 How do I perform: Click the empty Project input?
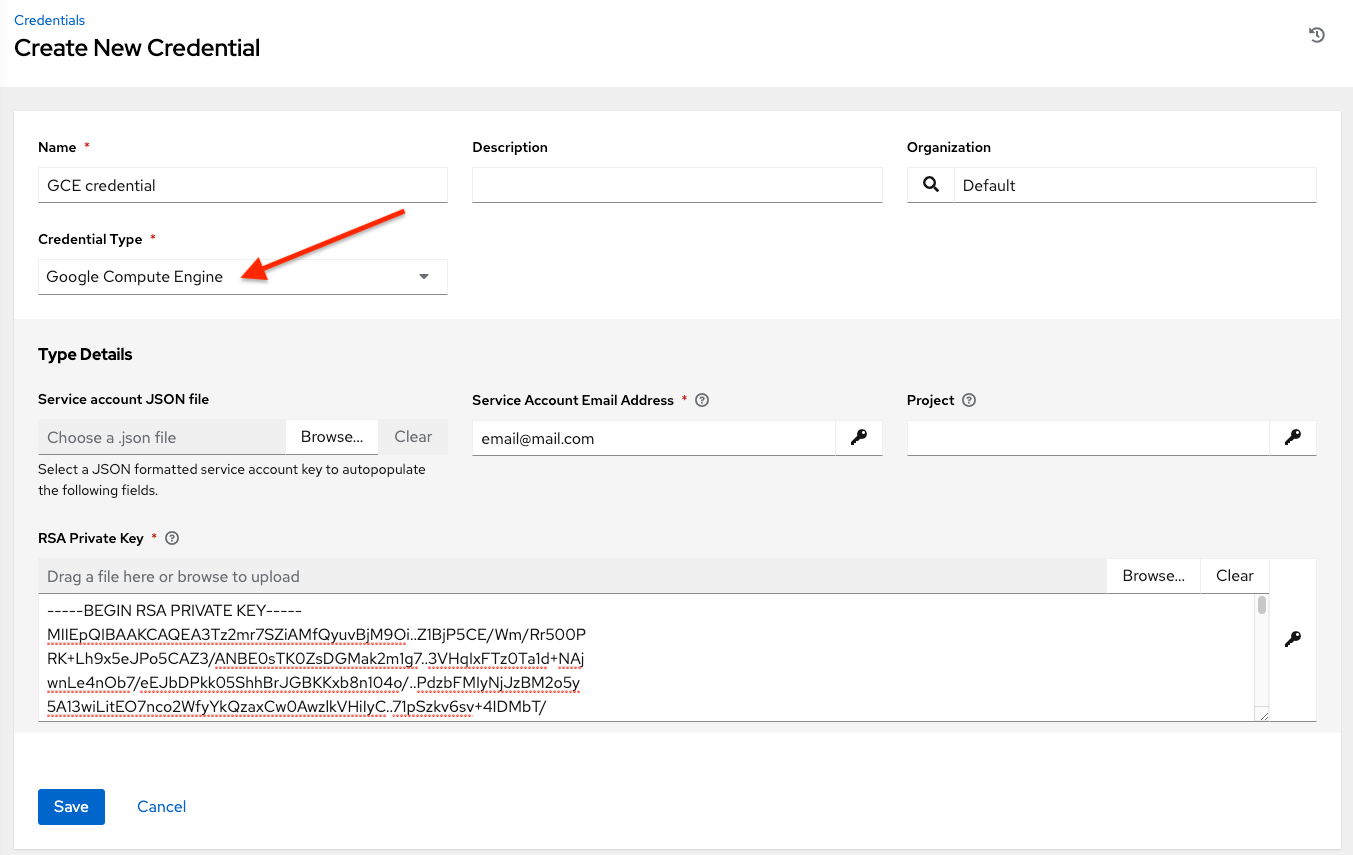click(x=1087, y=438)
